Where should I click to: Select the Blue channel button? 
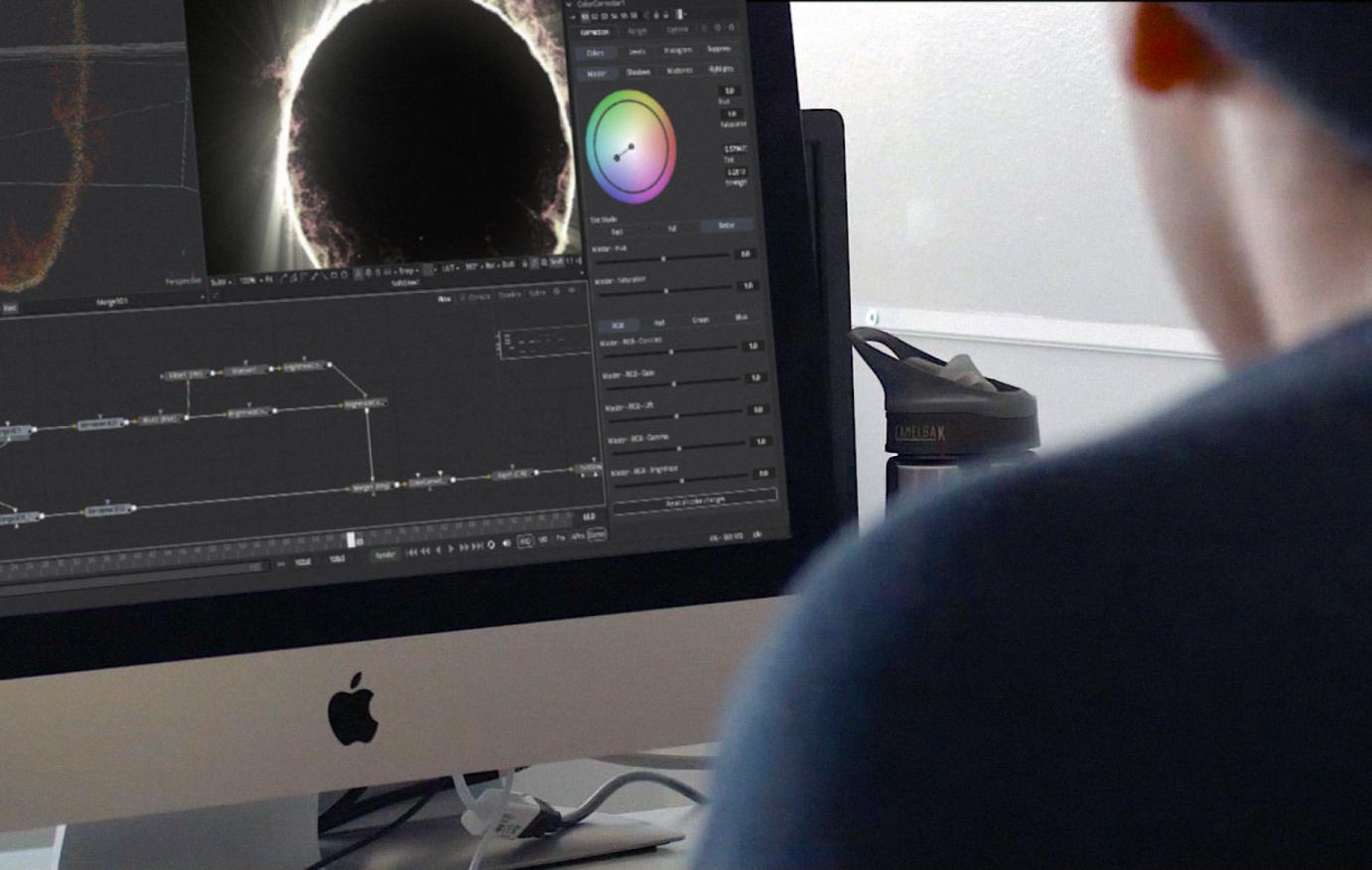click(742, 318)
